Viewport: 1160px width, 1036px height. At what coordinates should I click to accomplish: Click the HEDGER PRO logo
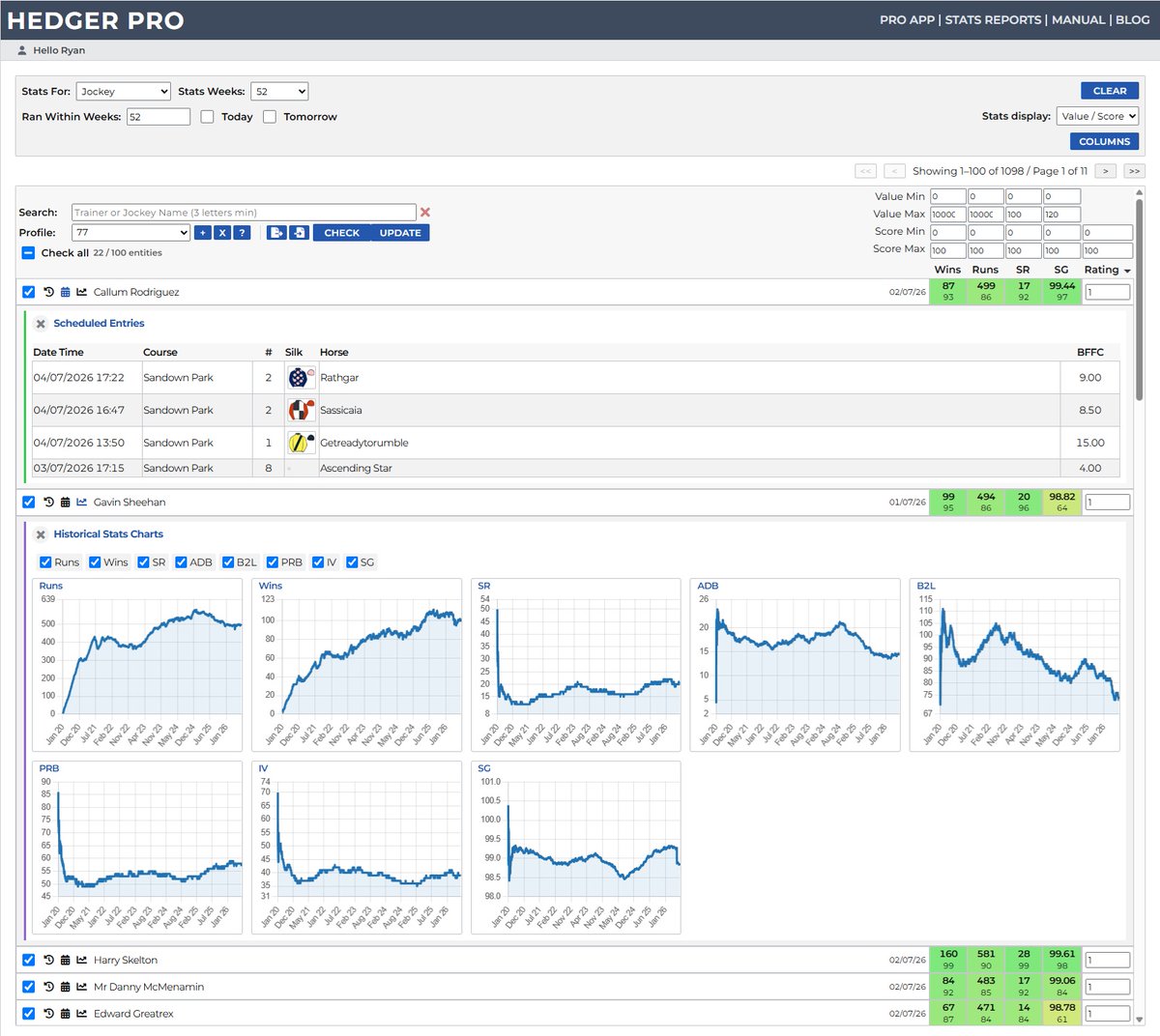pyautogui.click(x=95, y=20)
